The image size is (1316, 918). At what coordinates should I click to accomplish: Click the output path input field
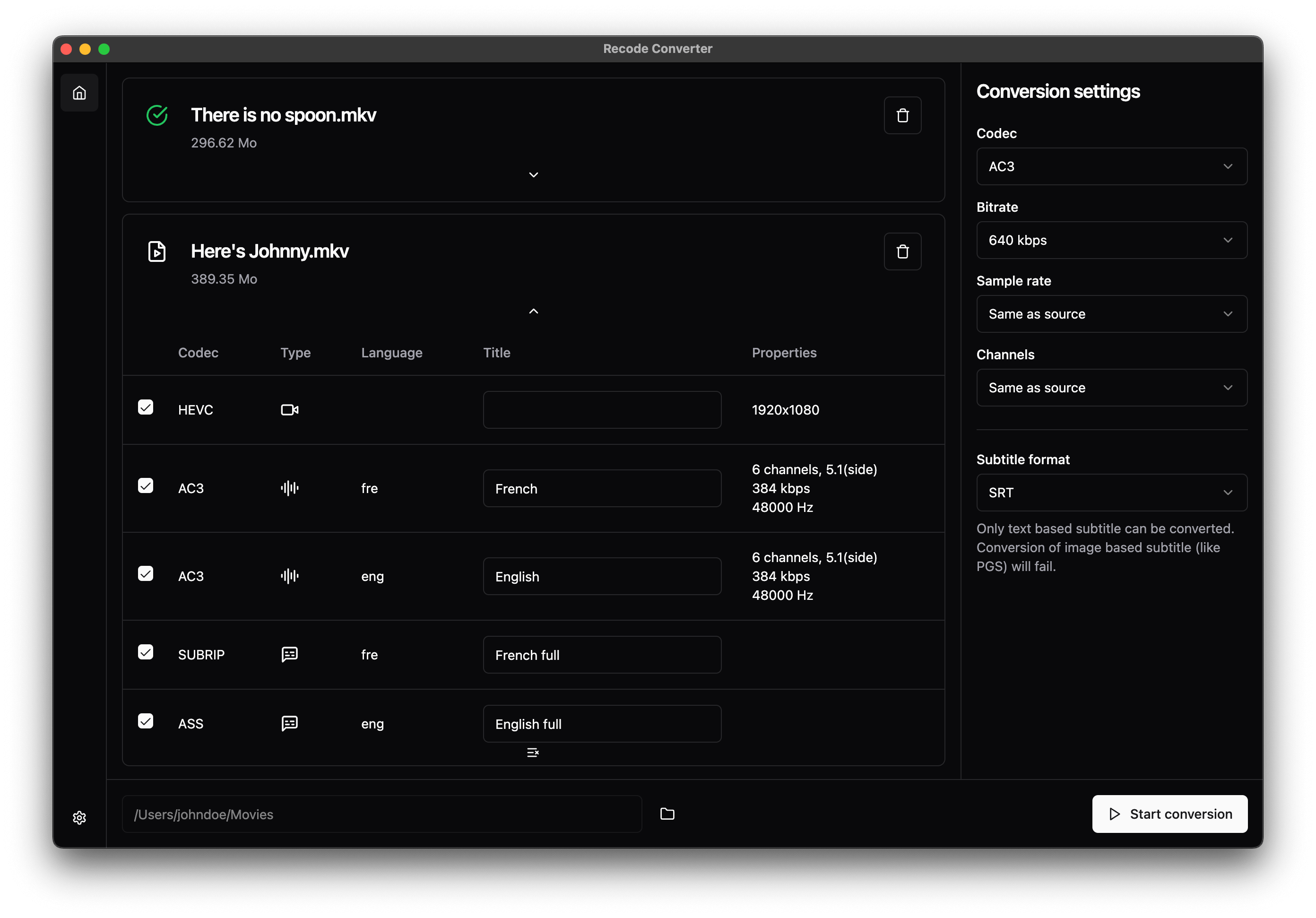(x=381, y=814)
